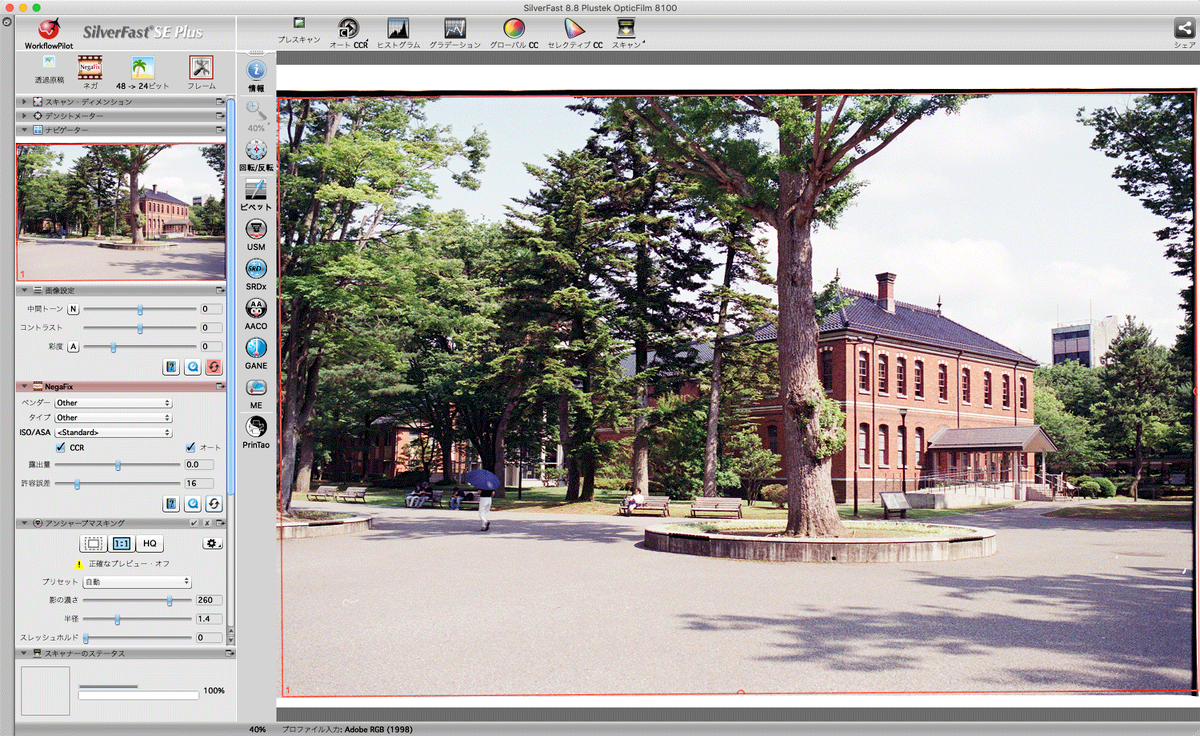This screenshot has width=1200, height=736.
Task: Open the グラデーション gradation curve tool
Action: (454, 29)
